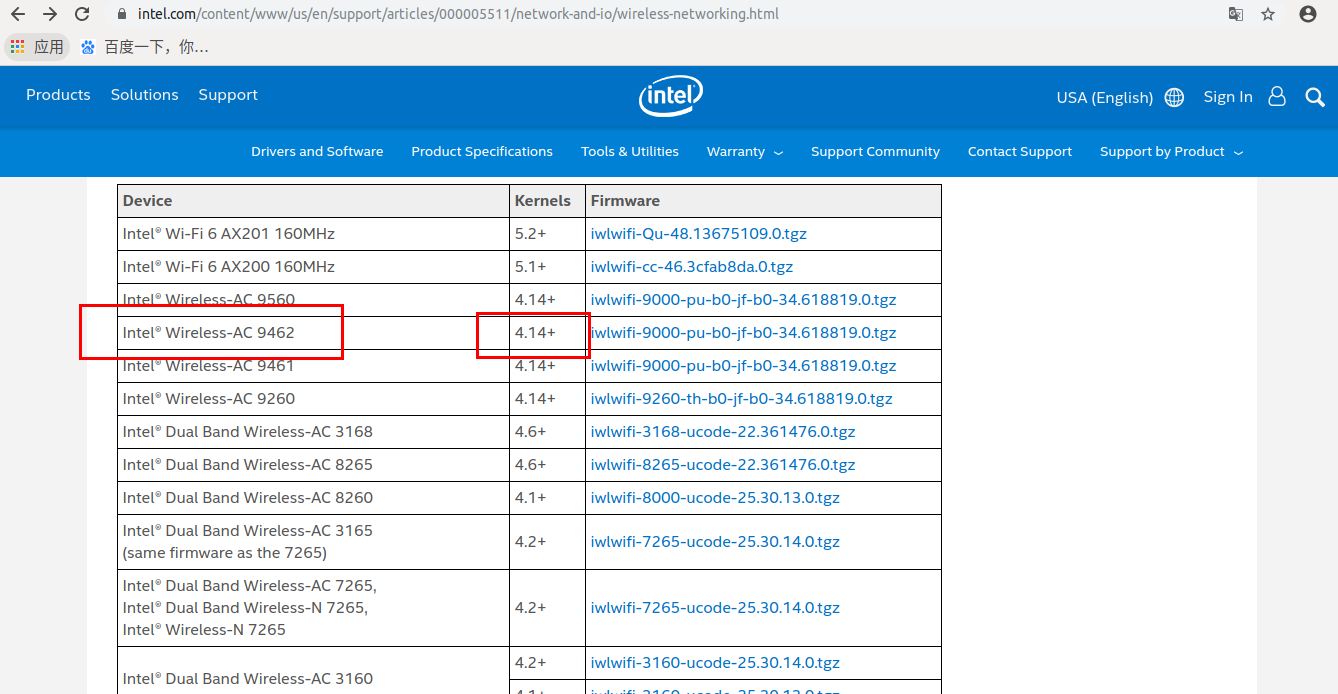Open Contact Support
Image resolution: width=1338 pixels, height=694 pixels.
(1020, 152)
